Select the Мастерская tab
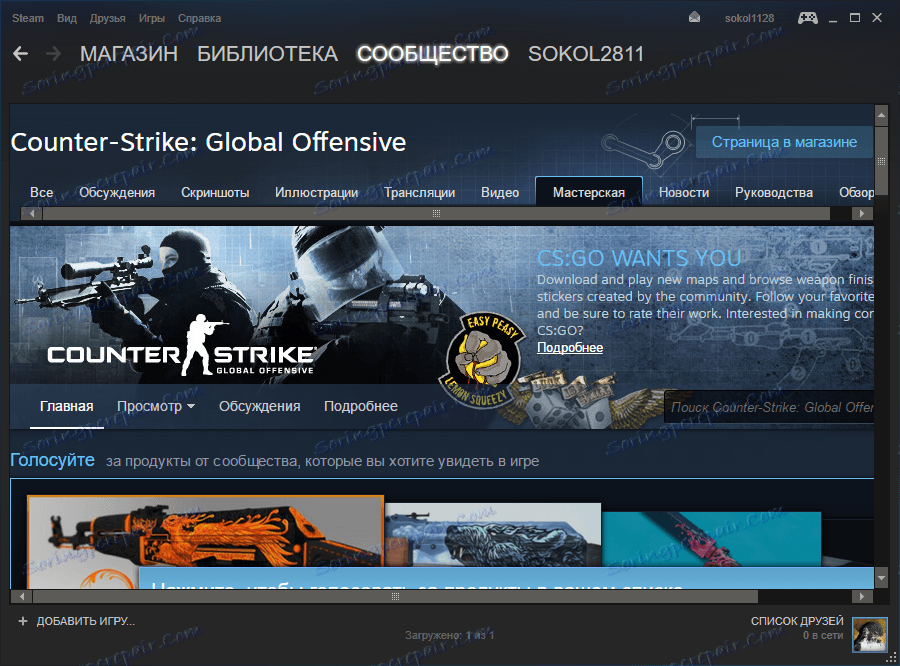The height and width of the screenshot is (666, 900). 589,192
